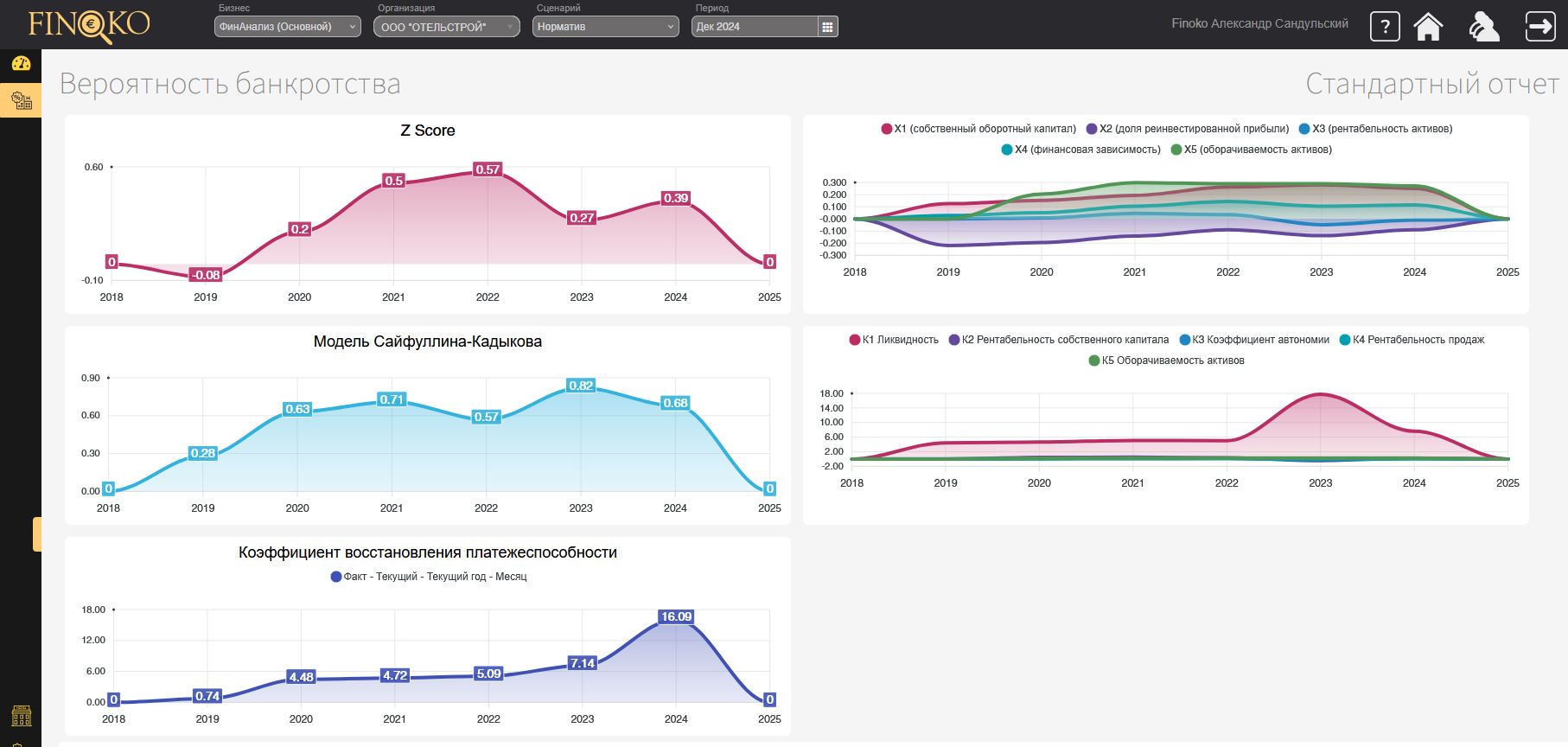Click the FINOKO logo
This screenshot has height=747, width=1568.
tap(88, 25)
